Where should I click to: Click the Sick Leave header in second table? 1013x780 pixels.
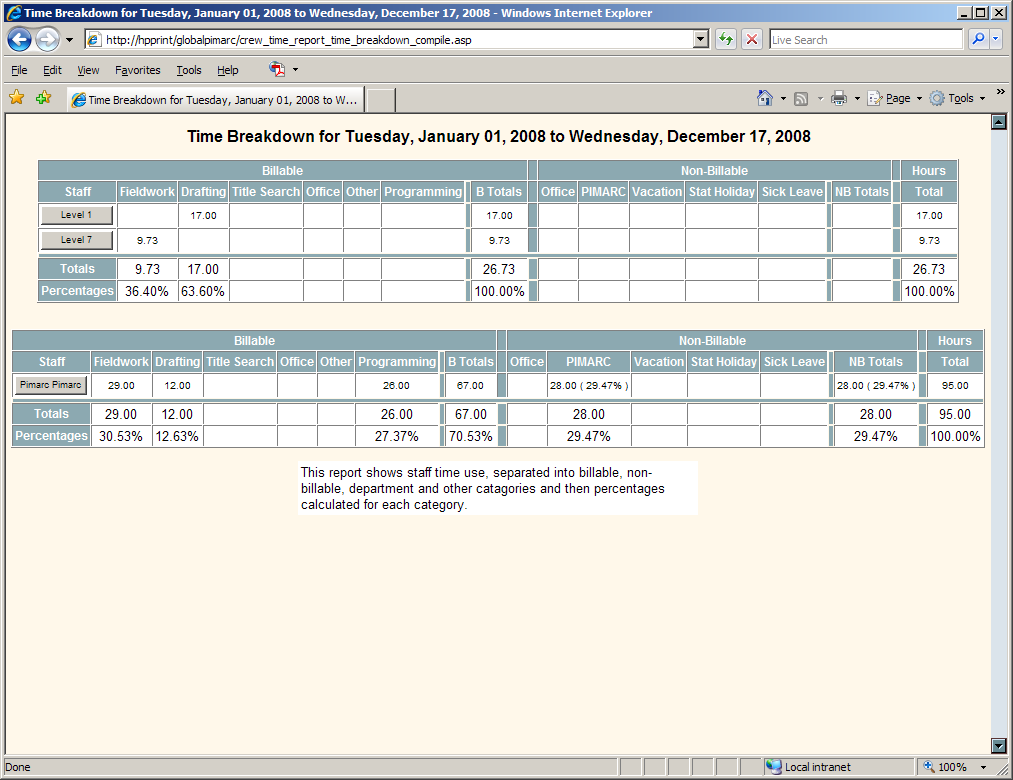[x=794, y=362]
